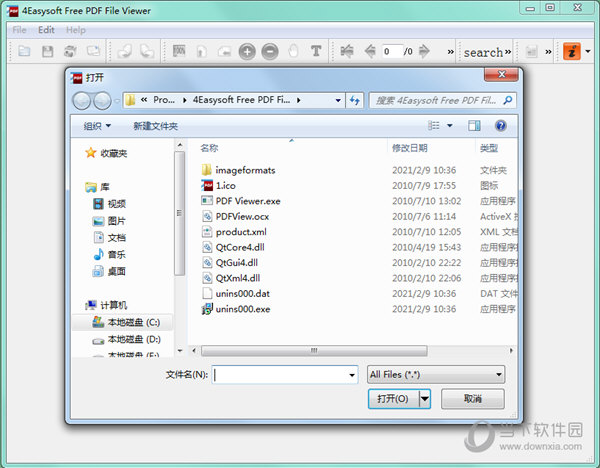Screen dimensions: 600x468
Task: Click the 取消 button
Action: (x=473, y=399)
